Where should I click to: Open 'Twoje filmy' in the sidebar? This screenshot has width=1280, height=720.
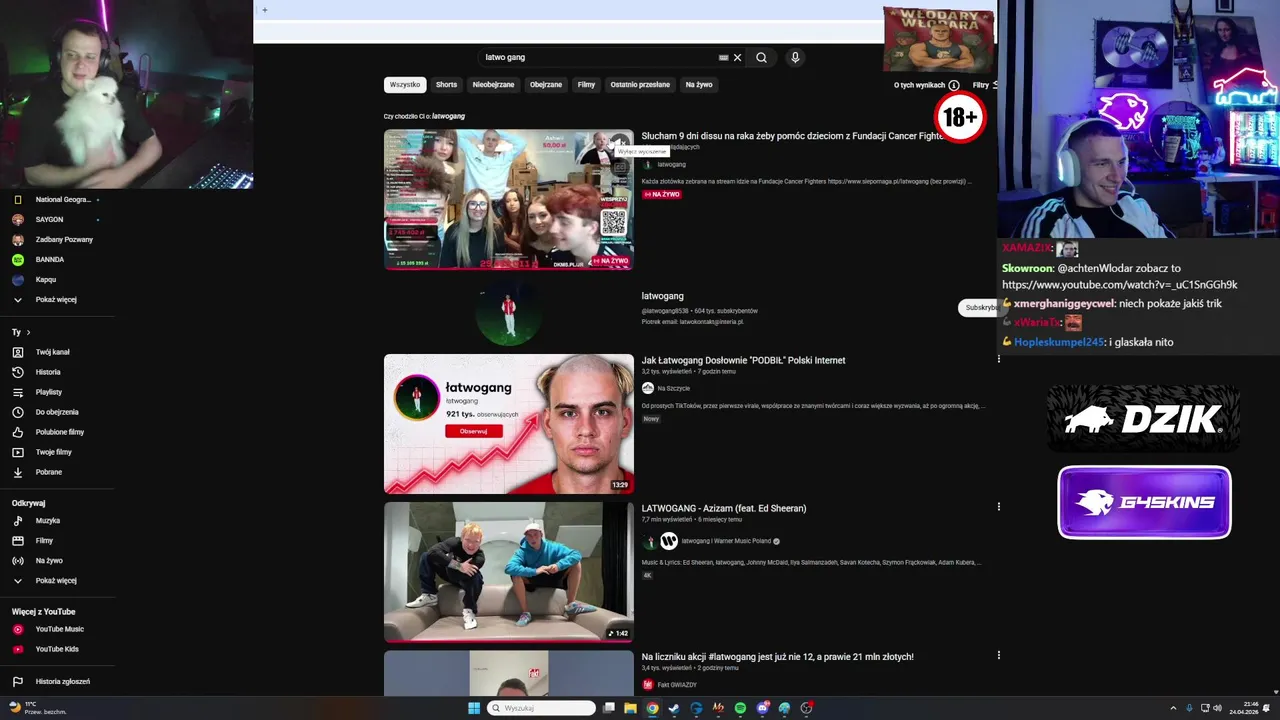click(x=53, y=452)
